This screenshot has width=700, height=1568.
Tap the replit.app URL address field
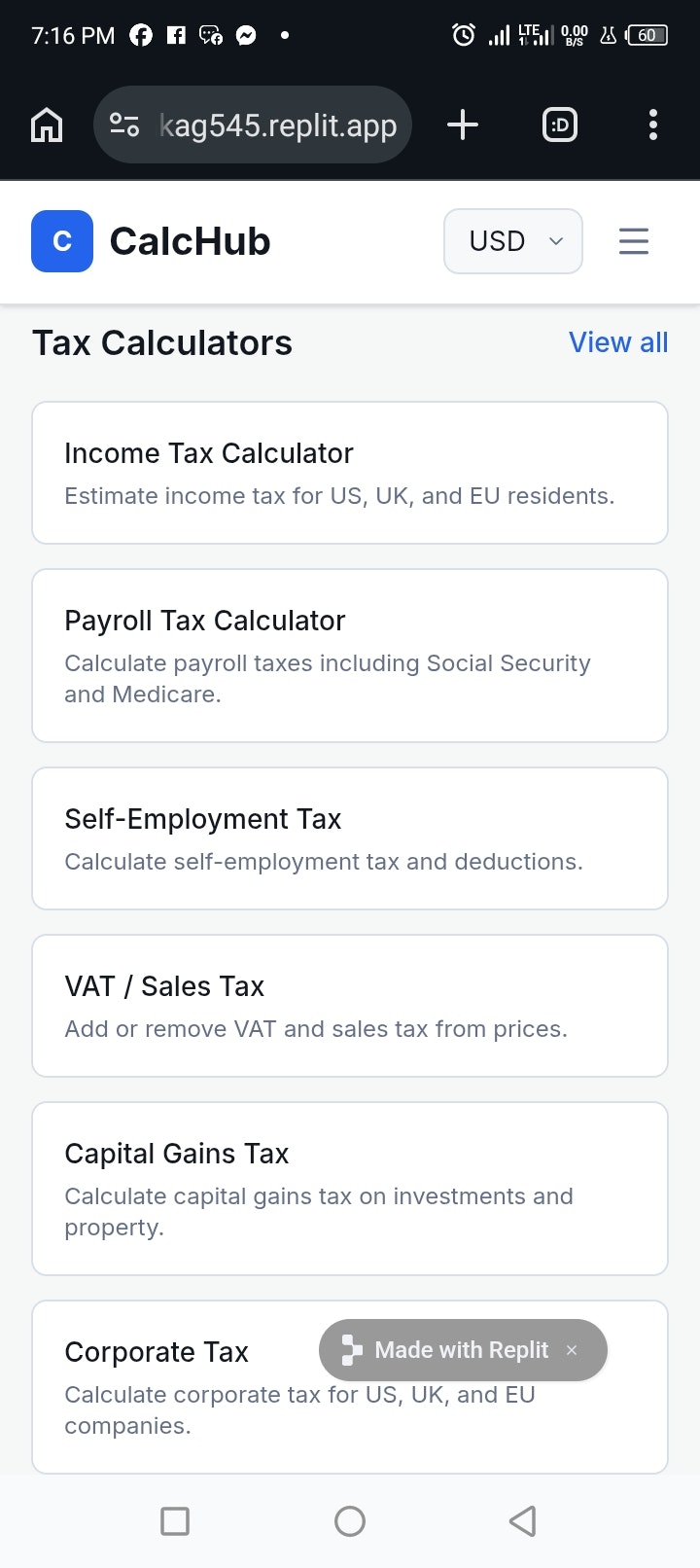278,125
